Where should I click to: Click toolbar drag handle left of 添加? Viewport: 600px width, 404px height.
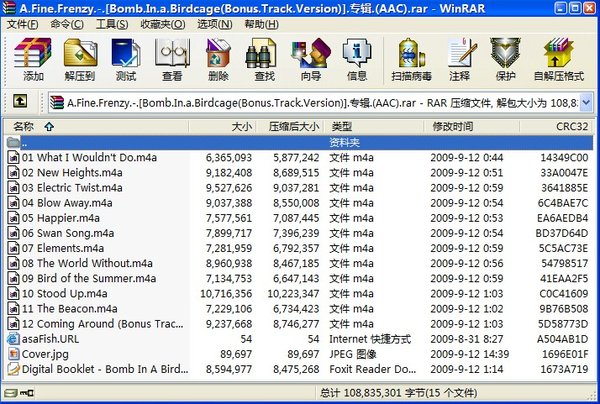click(7, 60)
